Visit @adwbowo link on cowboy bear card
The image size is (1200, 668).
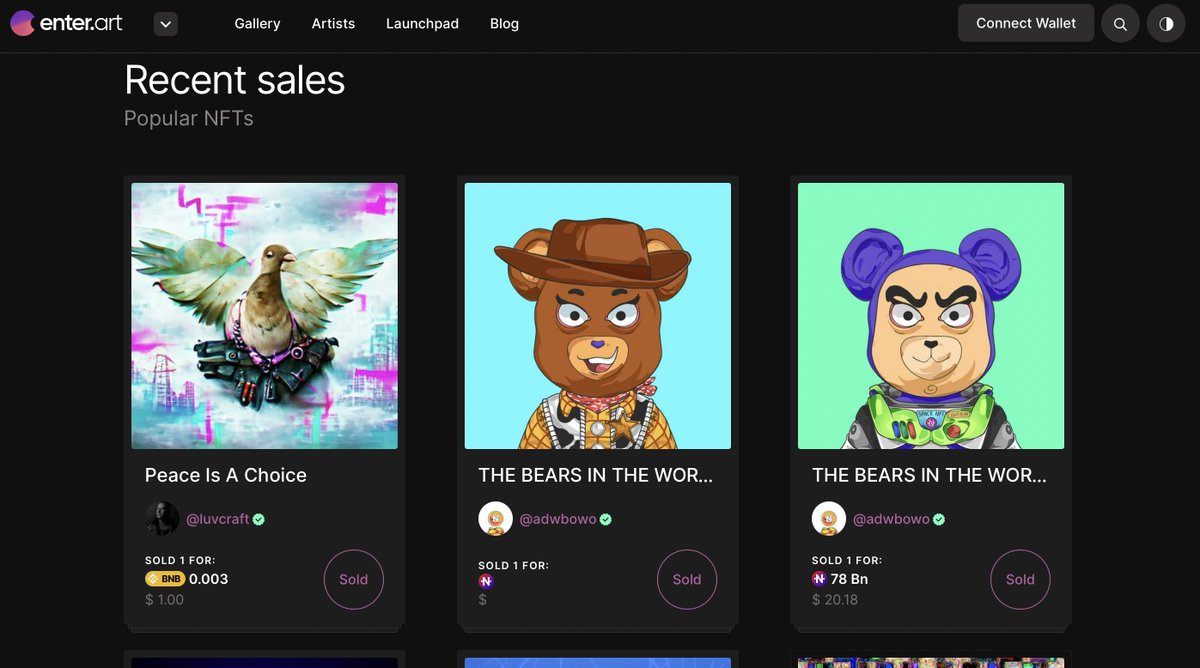point(558,519)
